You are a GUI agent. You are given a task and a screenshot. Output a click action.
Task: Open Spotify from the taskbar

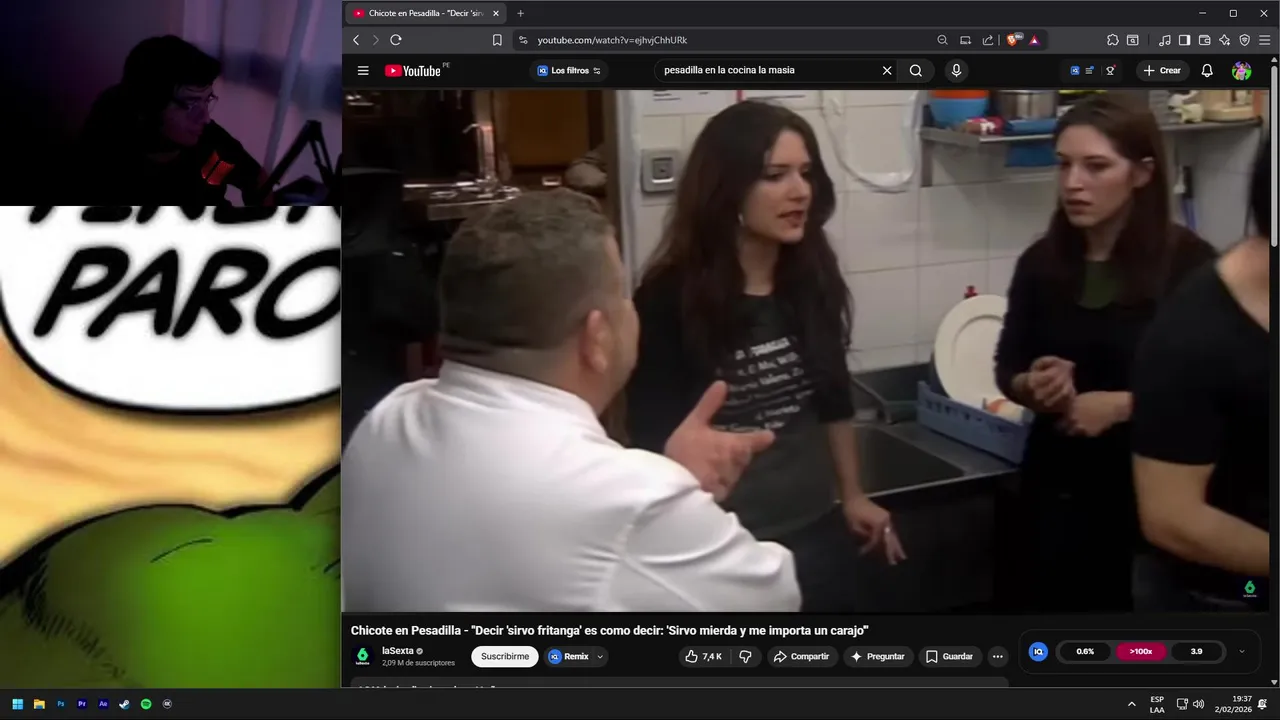tap(146, 704)
